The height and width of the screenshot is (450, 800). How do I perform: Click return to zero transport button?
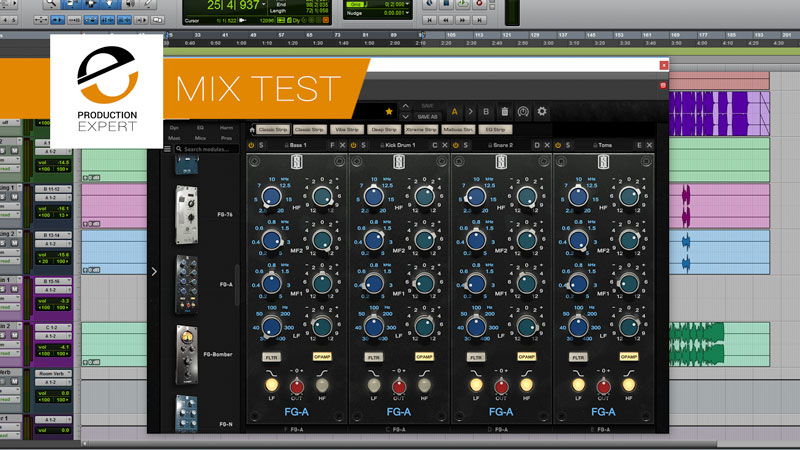pyautogui.click(x=430, y=20)
